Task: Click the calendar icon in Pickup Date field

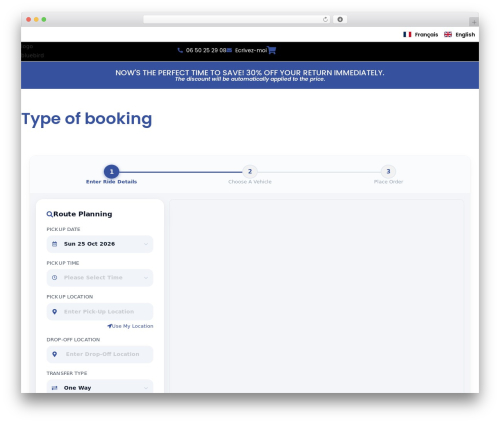Action: click(55, 244)
